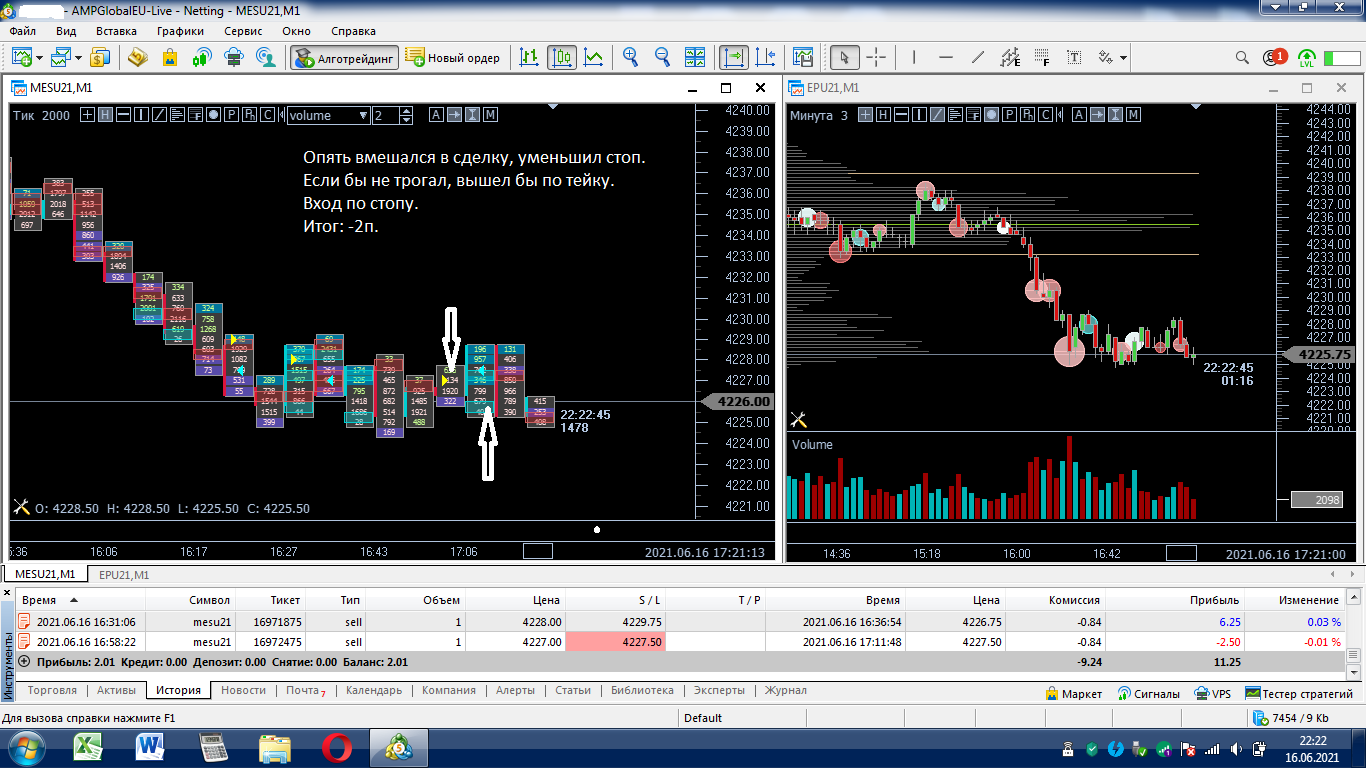Open the Сервис menu

coord(244,31)
